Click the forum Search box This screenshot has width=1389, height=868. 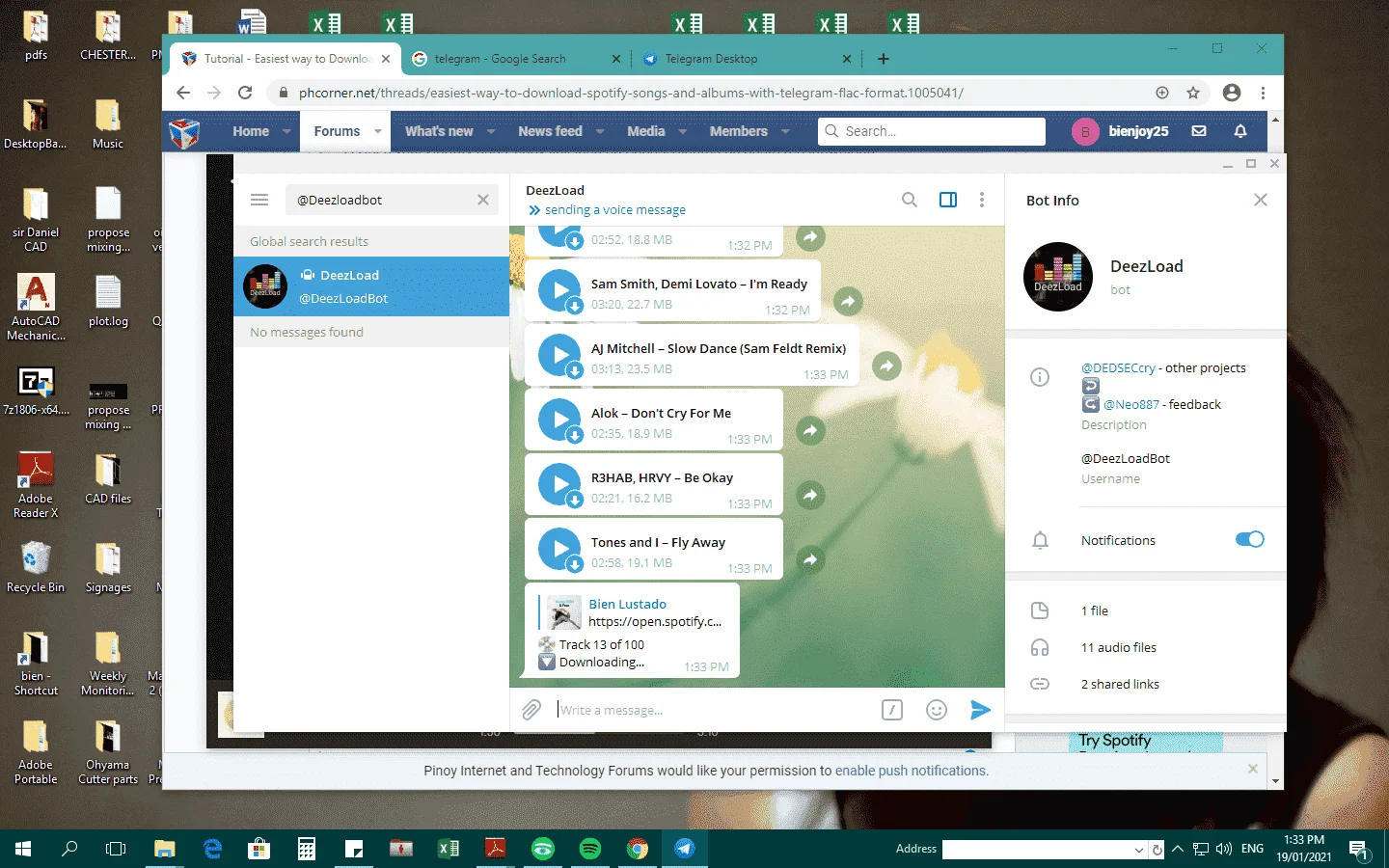click(x=932, y=131)
